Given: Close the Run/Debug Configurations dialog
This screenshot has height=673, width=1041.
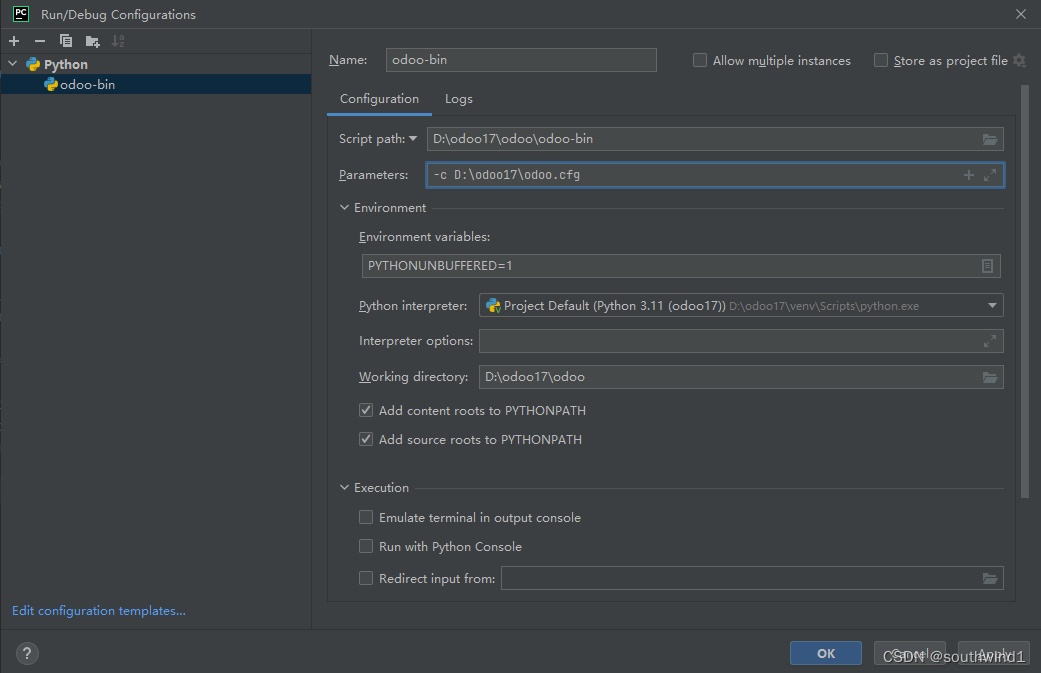Looking at the screenshot, I should tap(1021, 14).
